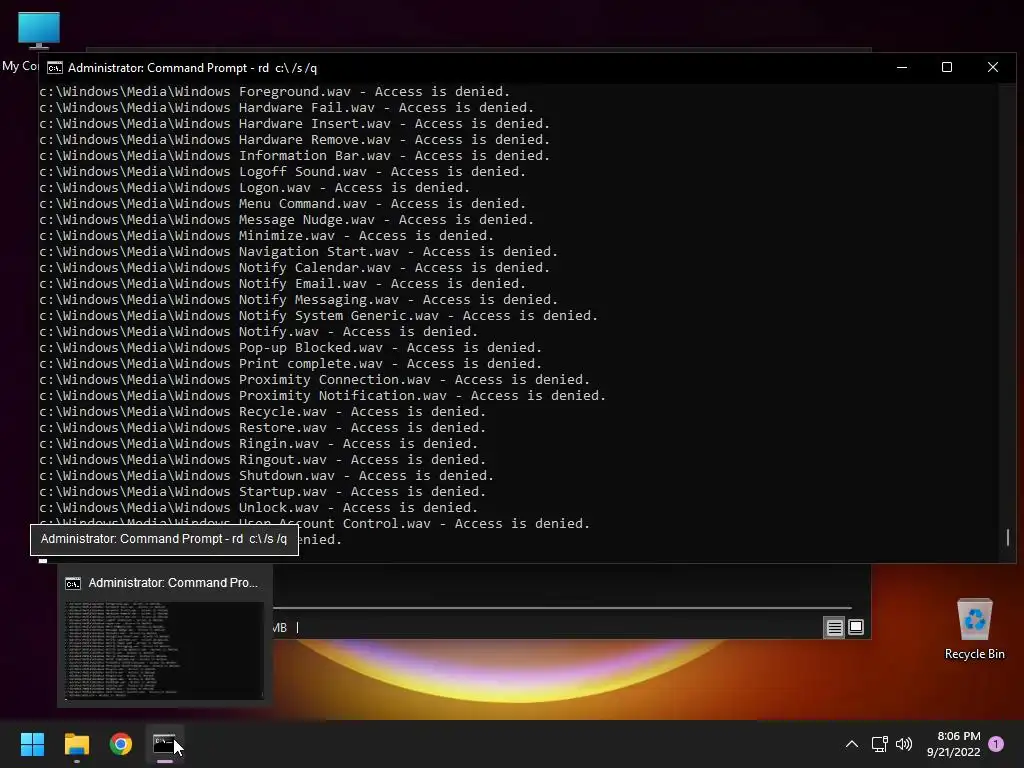
Task: Click the line for Windows Ringin.wav
Action: coord(259,443)
